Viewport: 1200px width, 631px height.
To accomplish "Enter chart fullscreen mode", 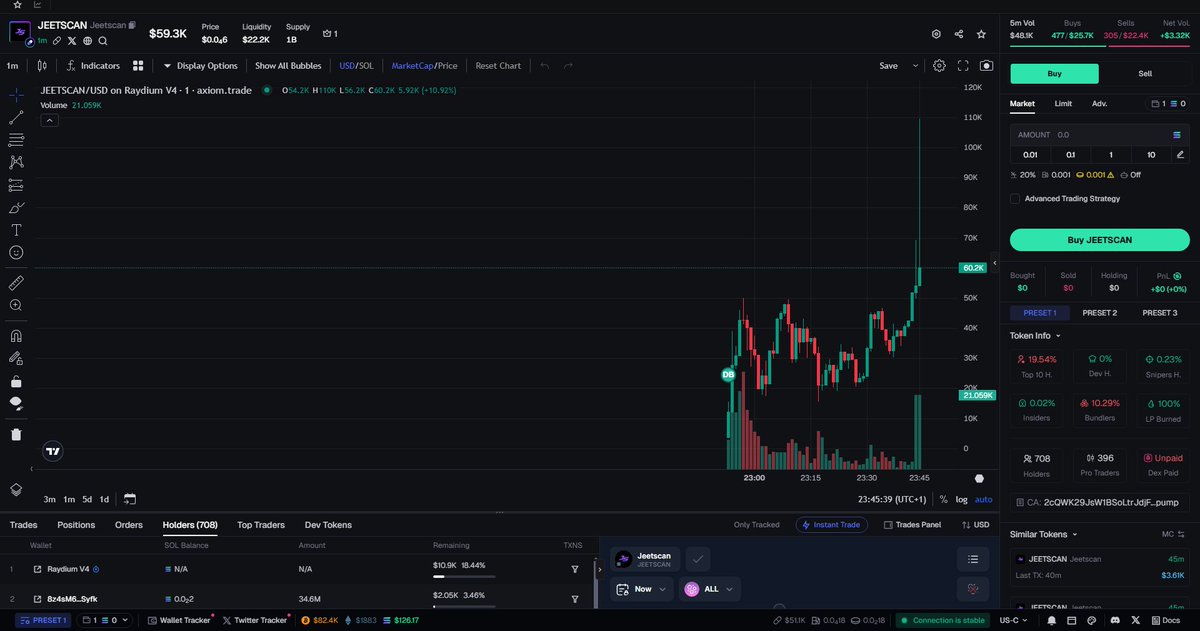I will pyautogui.click(x=963, y=66).
